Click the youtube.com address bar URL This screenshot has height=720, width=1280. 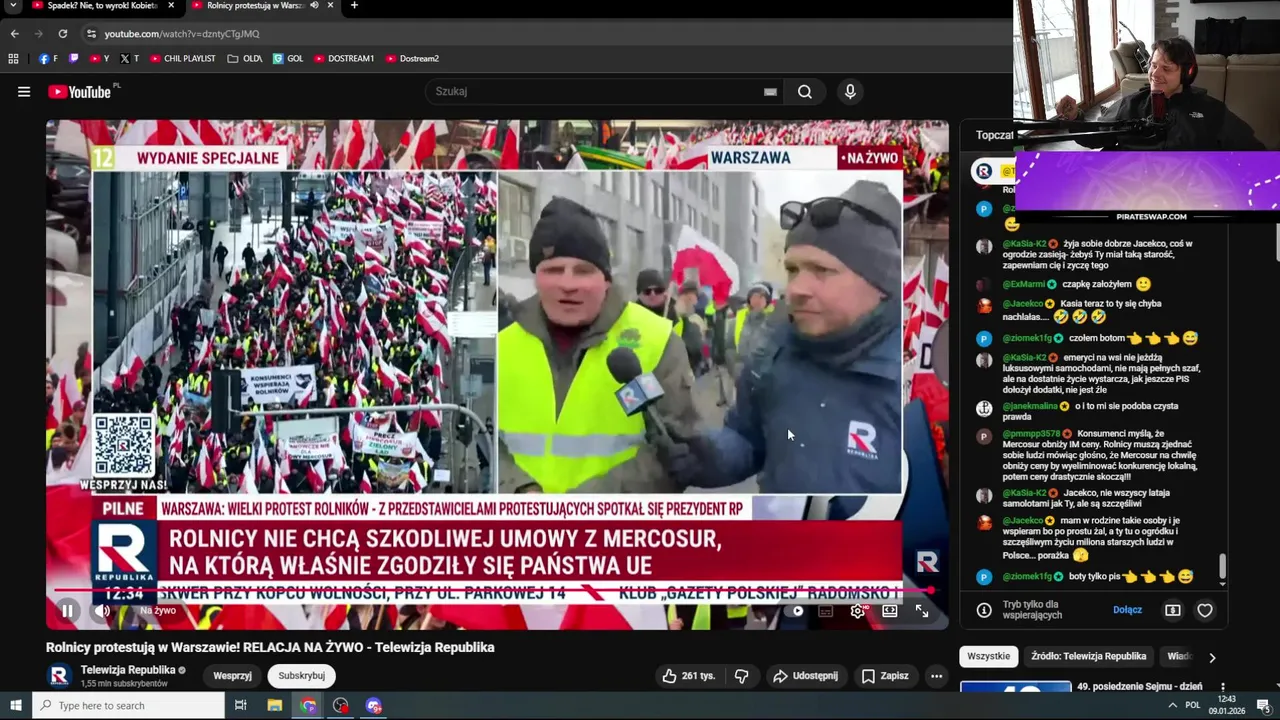(x=182, y=34)
